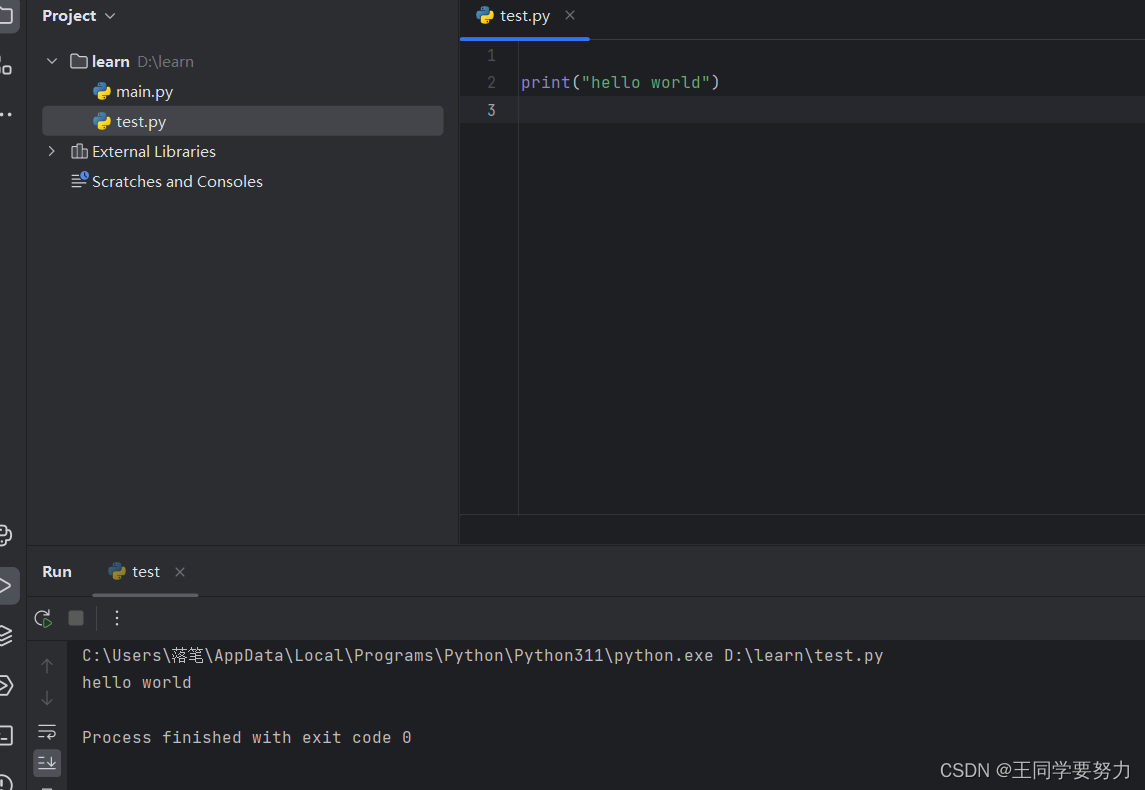Open Python Packages tool window

[x=5, y=635]
